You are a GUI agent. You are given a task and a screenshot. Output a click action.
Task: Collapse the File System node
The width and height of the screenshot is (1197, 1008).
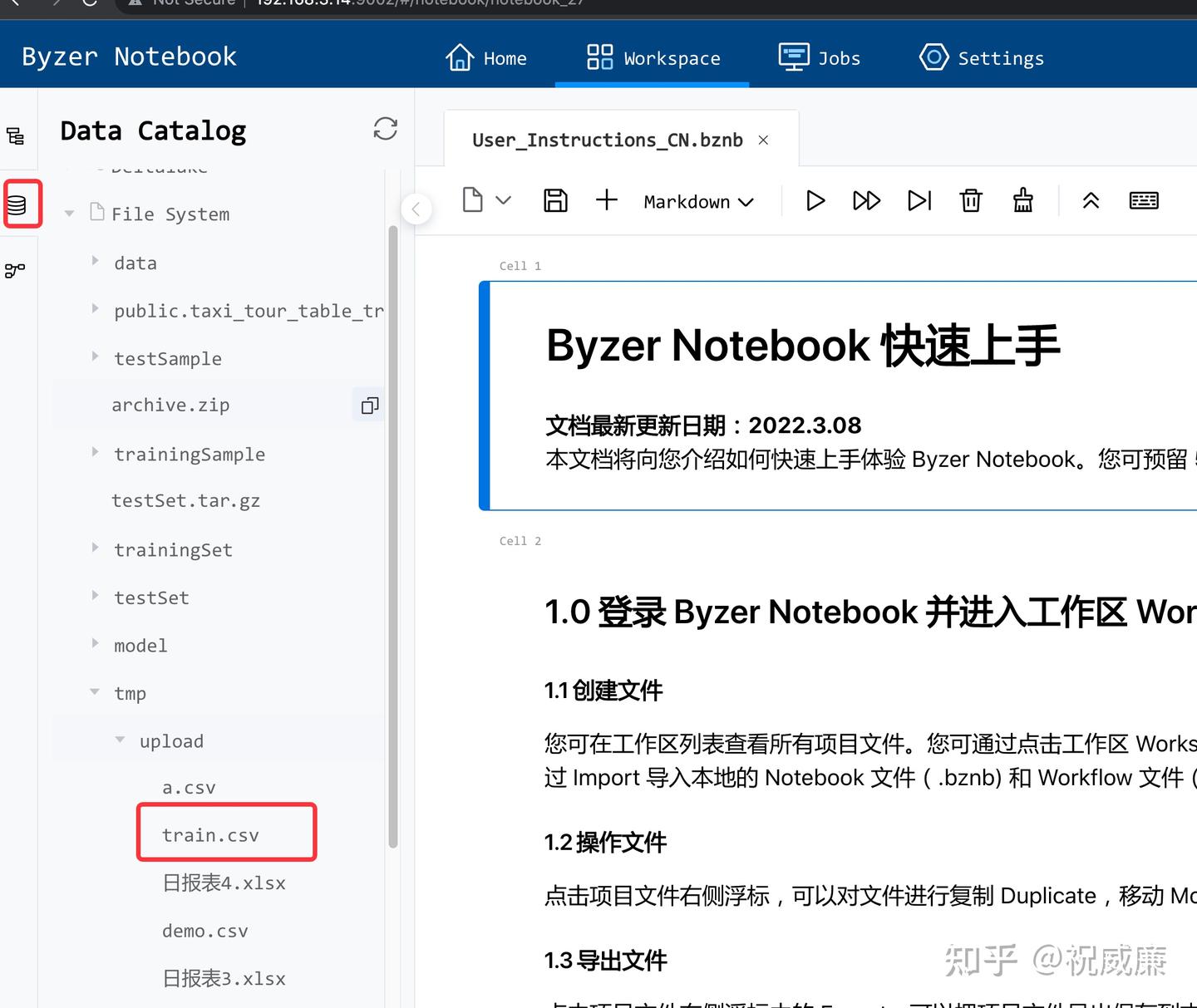click(70, 214)
